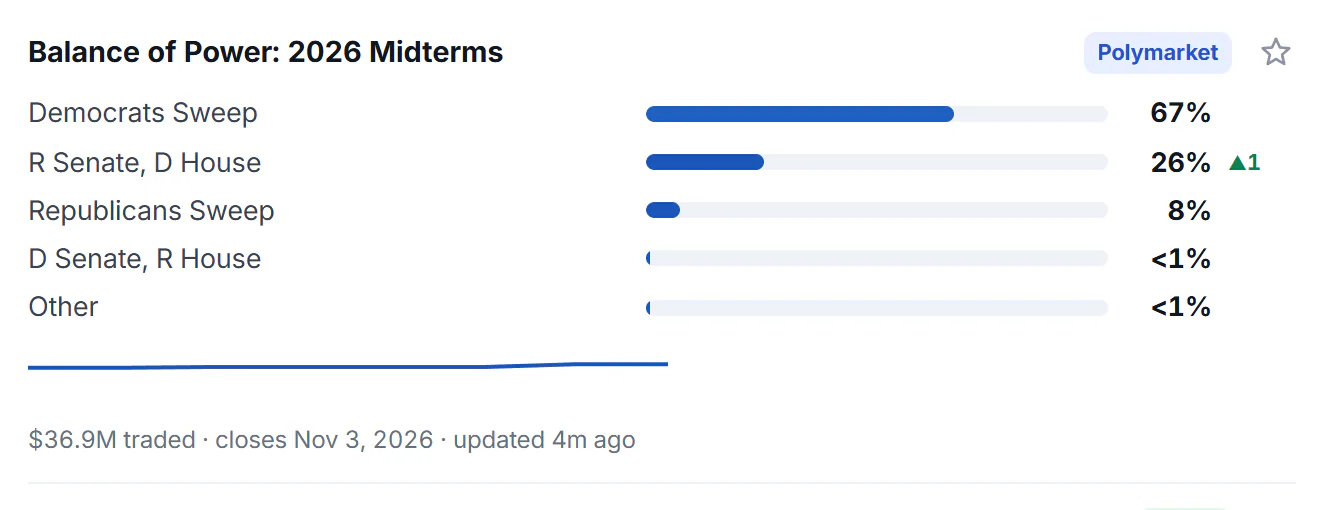The image size is (1324, 510).
Task: Select the Republicans Sweep outcome label
Action: coord(151,210)
